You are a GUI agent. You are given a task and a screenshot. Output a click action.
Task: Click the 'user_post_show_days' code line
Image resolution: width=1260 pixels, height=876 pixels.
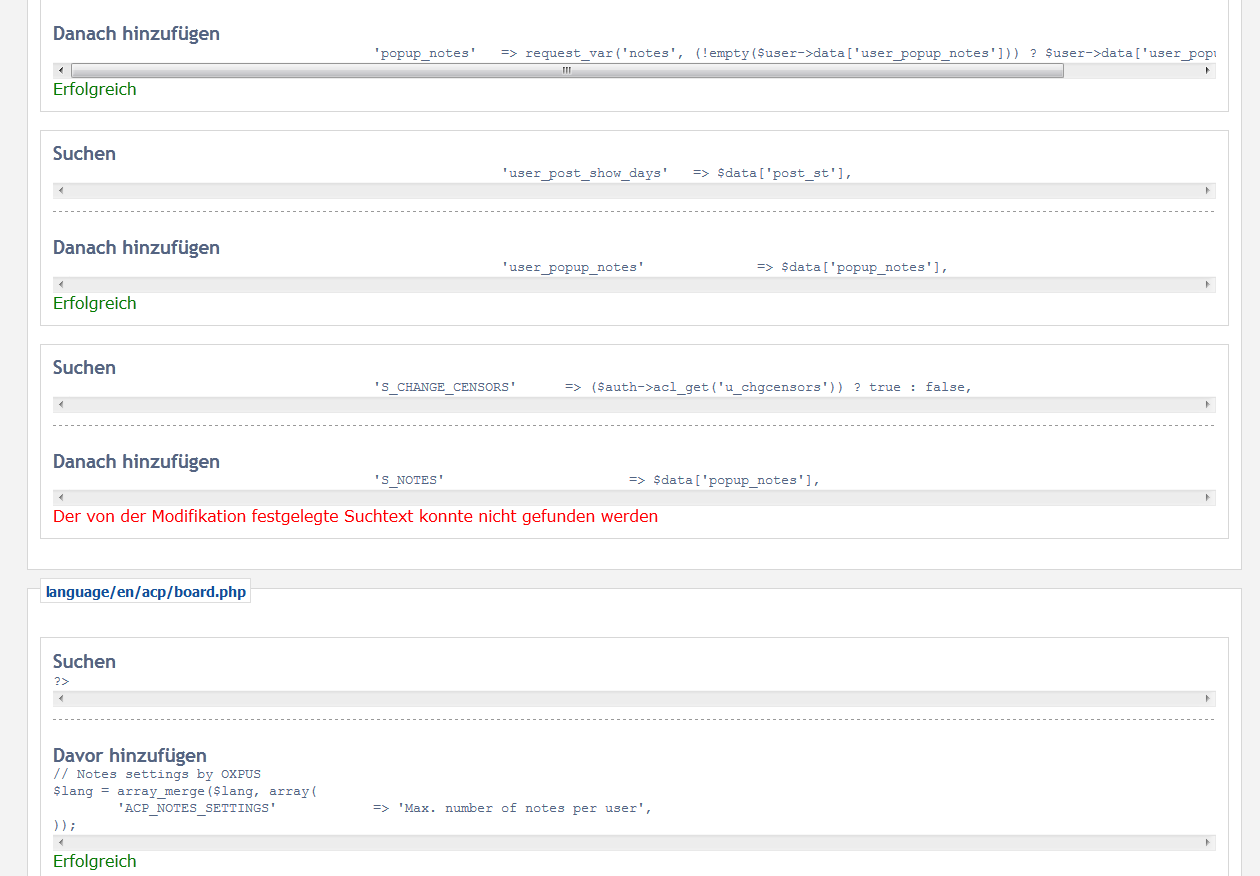[676, 173]
